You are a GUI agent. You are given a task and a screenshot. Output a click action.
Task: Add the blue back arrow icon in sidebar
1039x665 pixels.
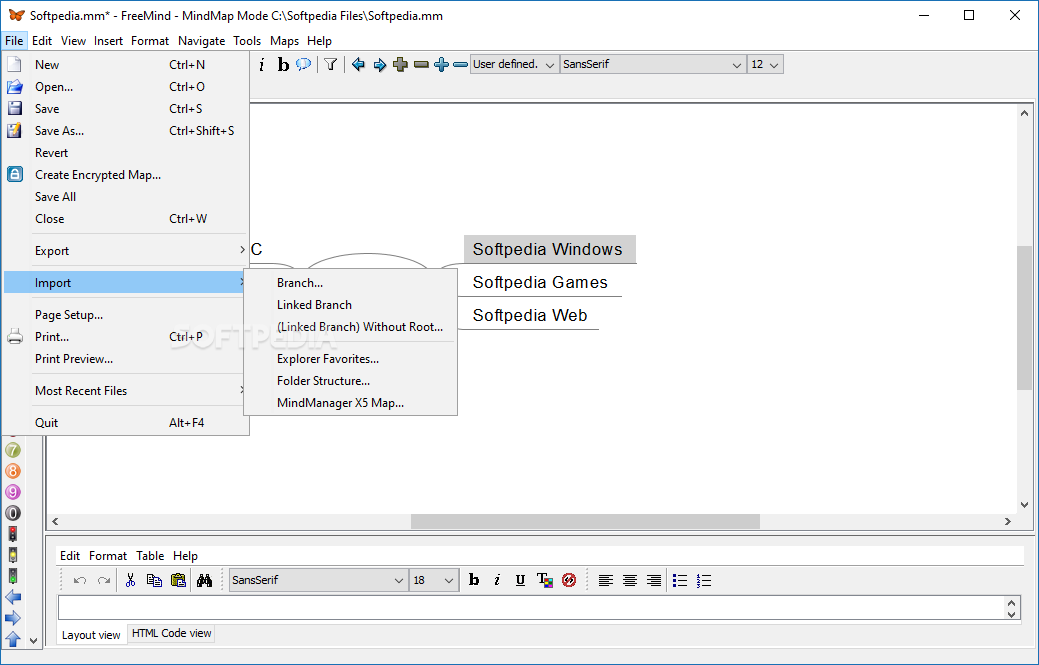tap(13, 597)
